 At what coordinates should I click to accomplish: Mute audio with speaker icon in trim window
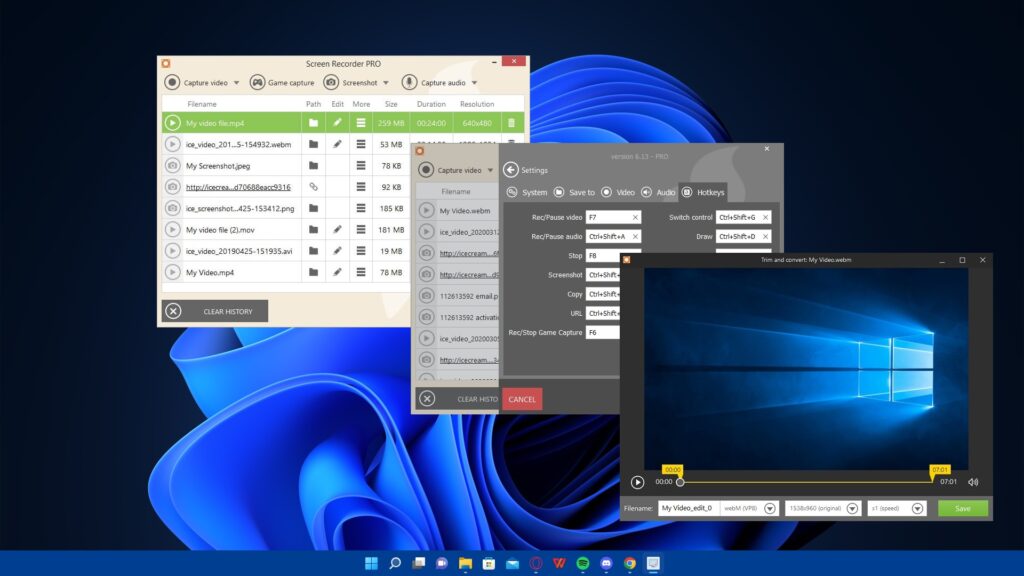(x=973, y=482)
